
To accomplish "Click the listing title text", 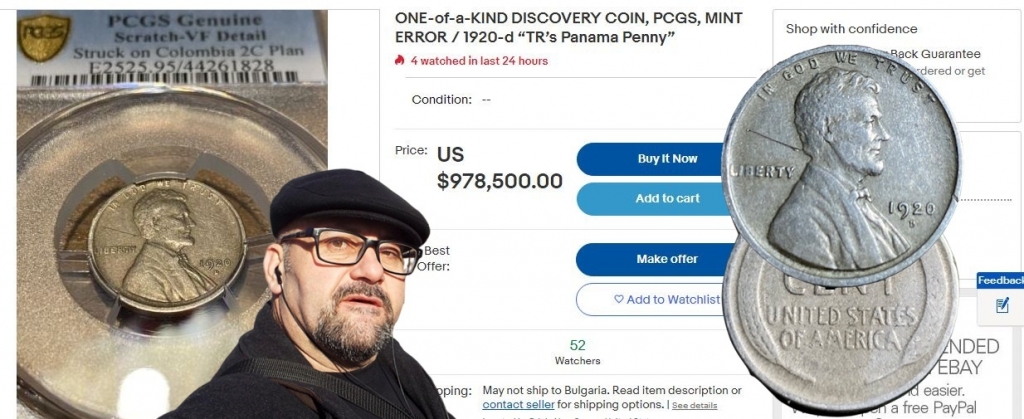I will 568,28.
